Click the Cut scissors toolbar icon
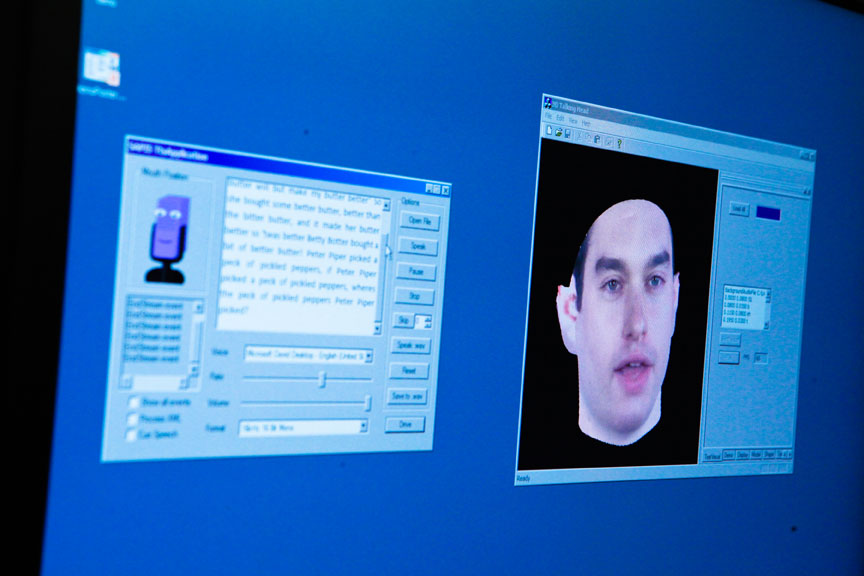The height and width of the screenshot is (576, 864). coord(580,136)
